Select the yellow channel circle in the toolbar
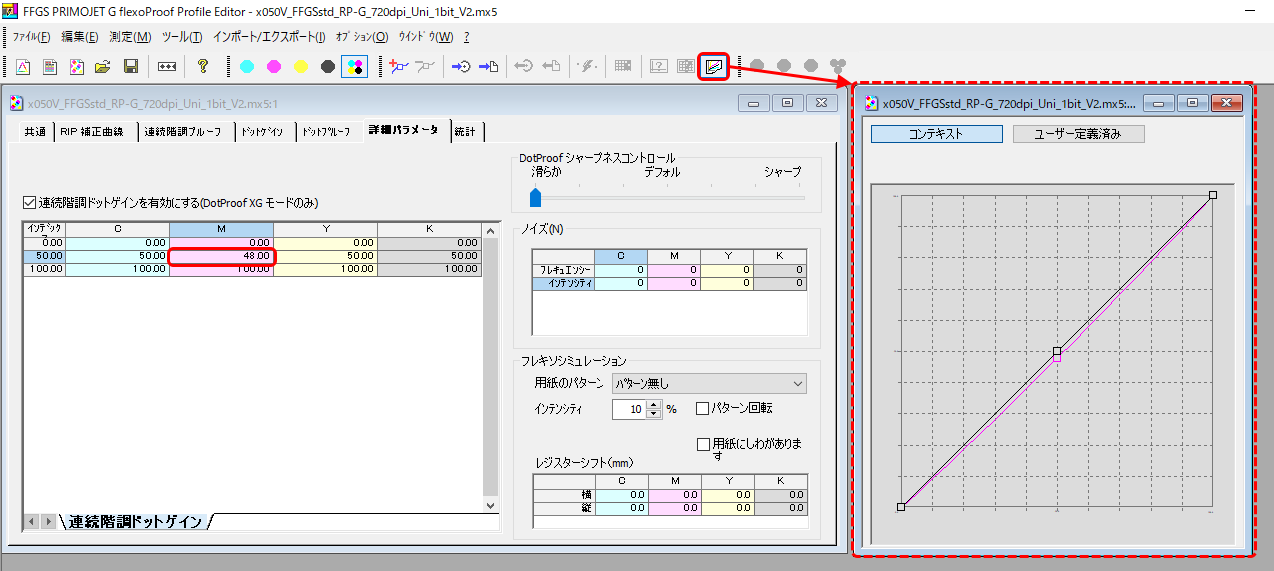This screenshot has width=1274, height=571. click(301, 67)
